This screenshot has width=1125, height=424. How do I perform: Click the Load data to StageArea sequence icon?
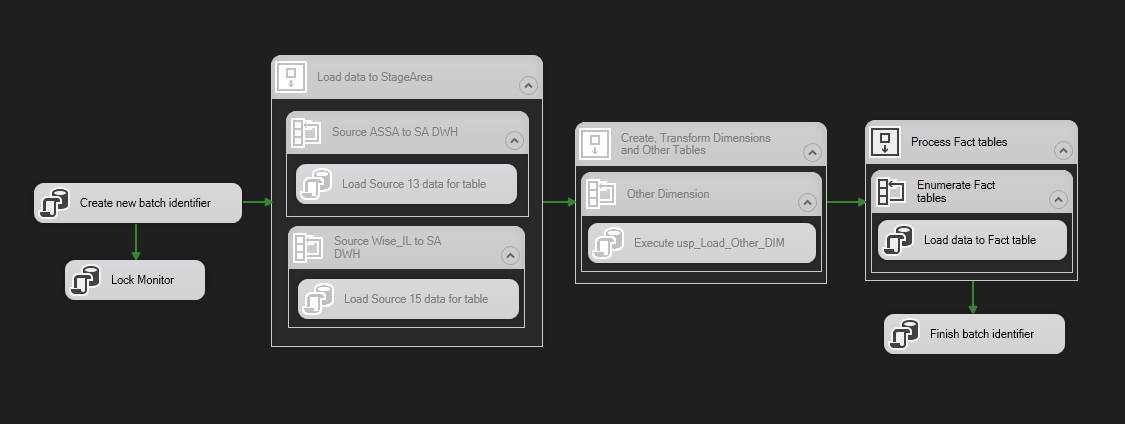tap(292, 76)
